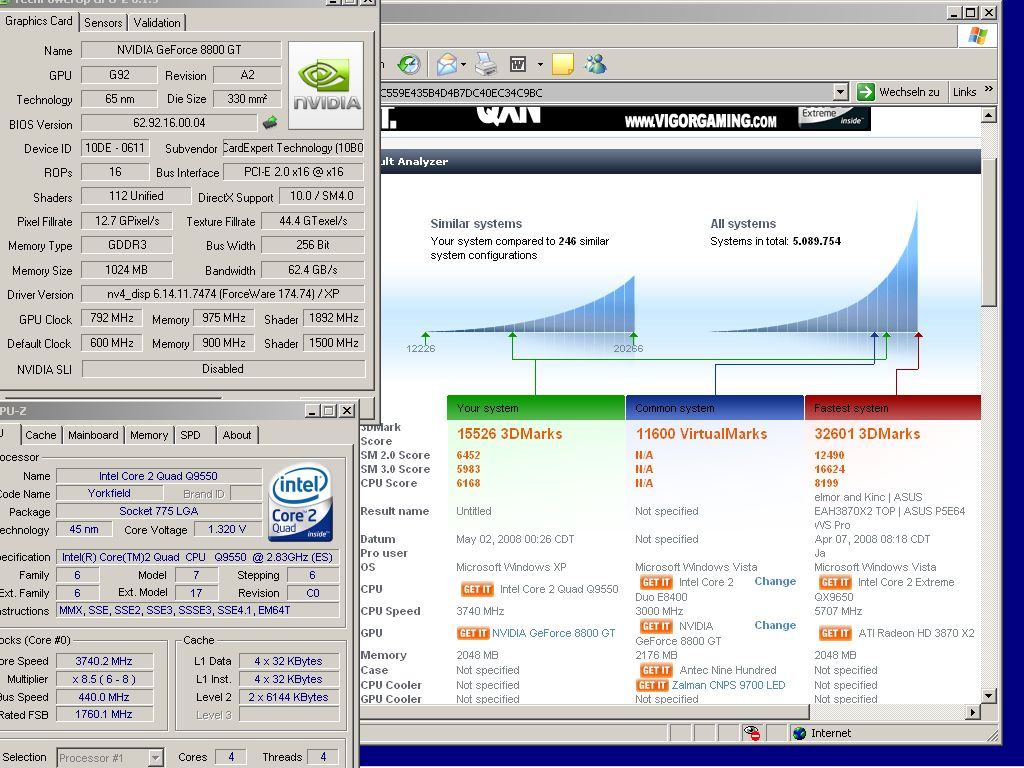Click GET IT badge for ATI Radeon HD 3870 X2
1024x768 pixels.
click(835, 633)
